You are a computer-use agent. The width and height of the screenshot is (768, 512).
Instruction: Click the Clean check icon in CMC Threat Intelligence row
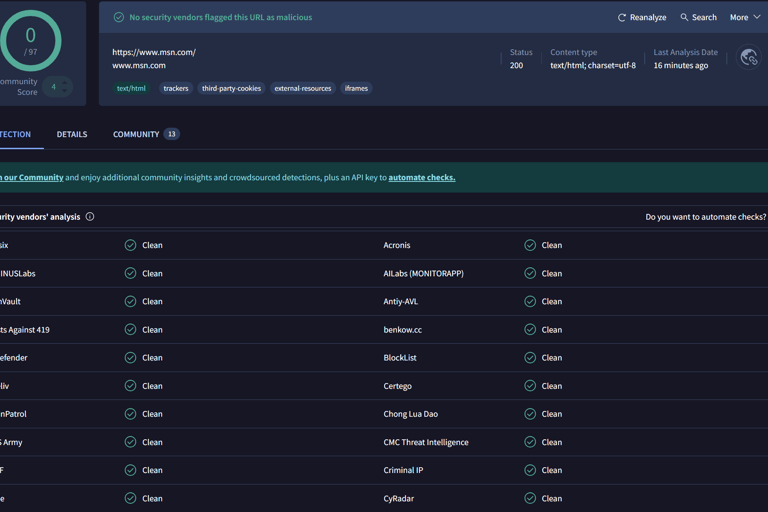click(x=530, y=442)
